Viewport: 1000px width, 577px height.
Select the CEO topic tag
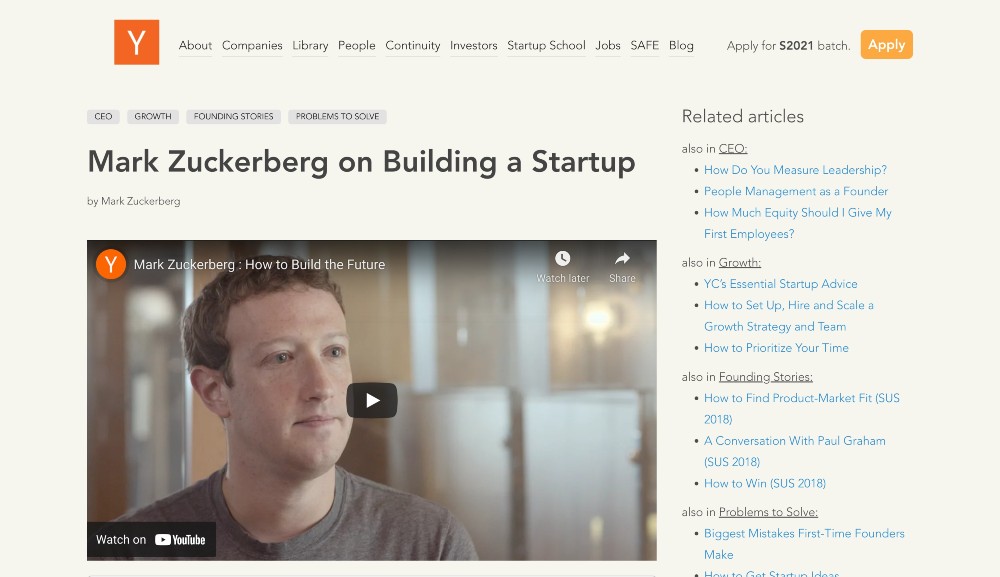(x=102, y=116)
